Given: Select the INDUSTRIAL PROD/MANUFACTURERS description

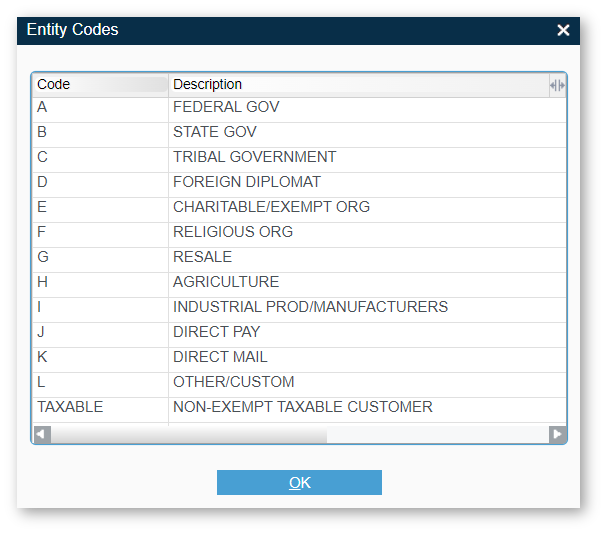Looking at the screenshot, I should pos(367,310).
